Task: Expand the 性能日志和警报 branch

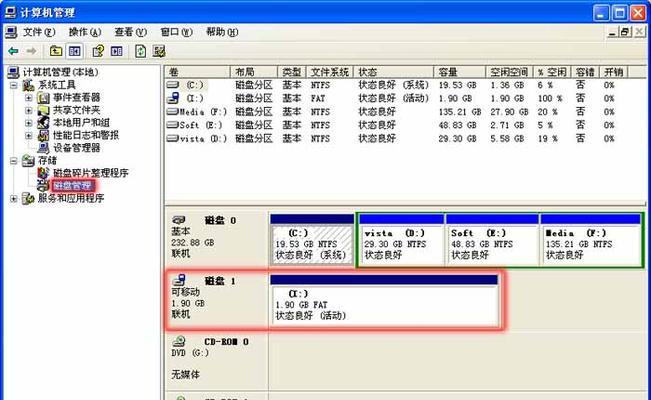Action: coord(29,135)
